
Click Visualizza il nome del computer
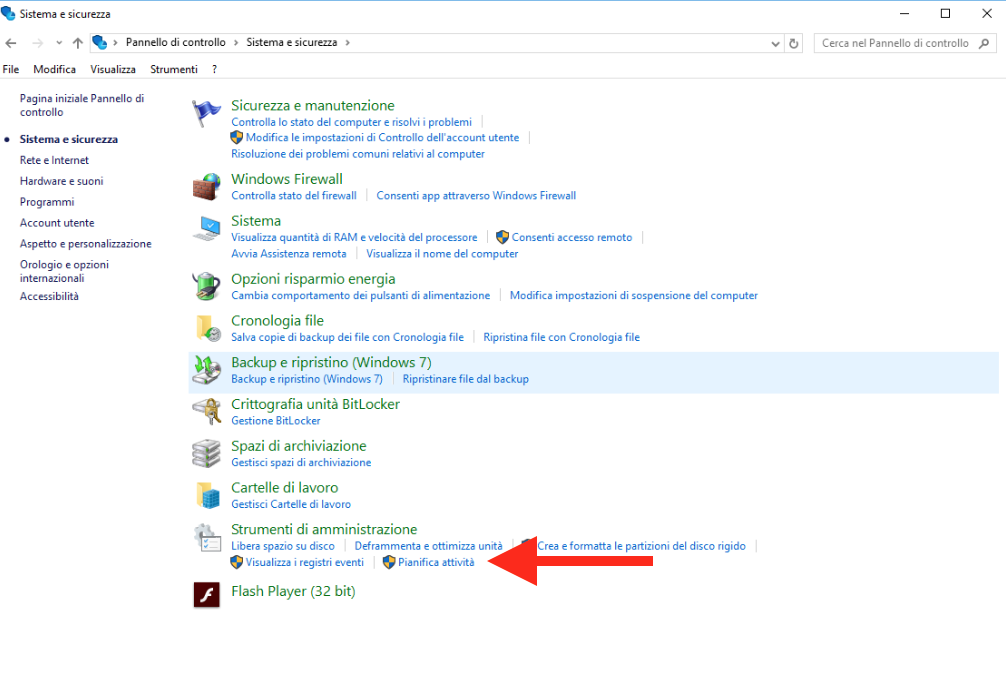pyautogui.click(x=442, y=254)
